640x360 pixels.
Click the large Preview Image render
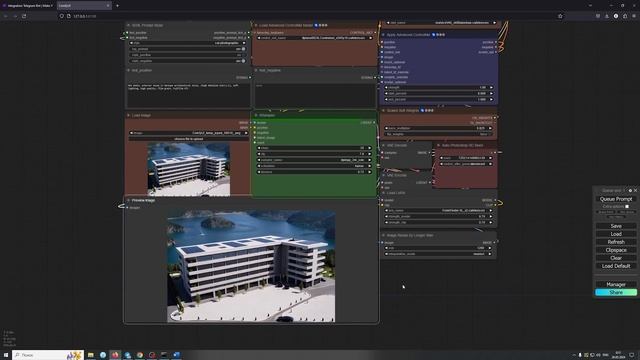pyautogui.click(x=251, y=266)
